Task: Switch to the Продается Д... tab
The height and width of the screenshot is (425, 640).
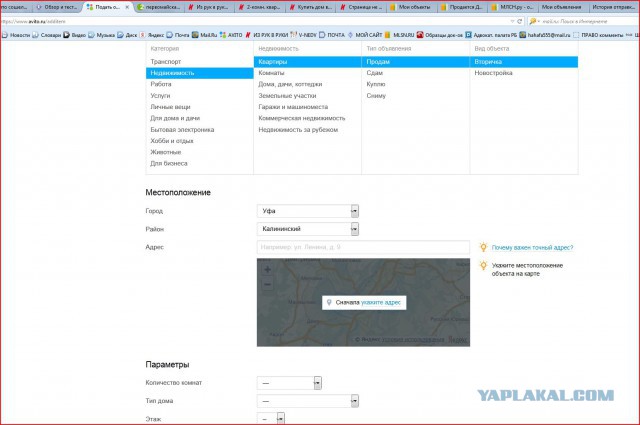Action: click(462, 7)
